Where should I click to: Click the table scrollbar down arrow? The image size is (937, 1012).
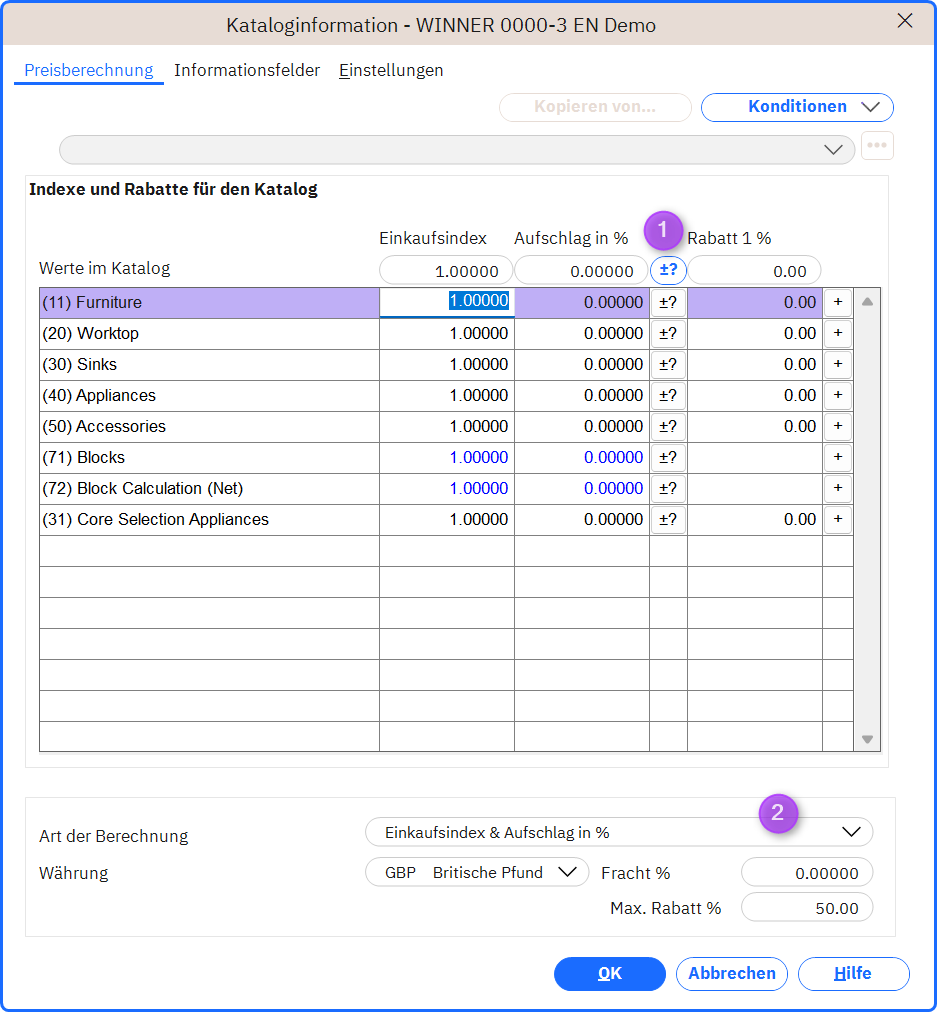click(867, 740)
